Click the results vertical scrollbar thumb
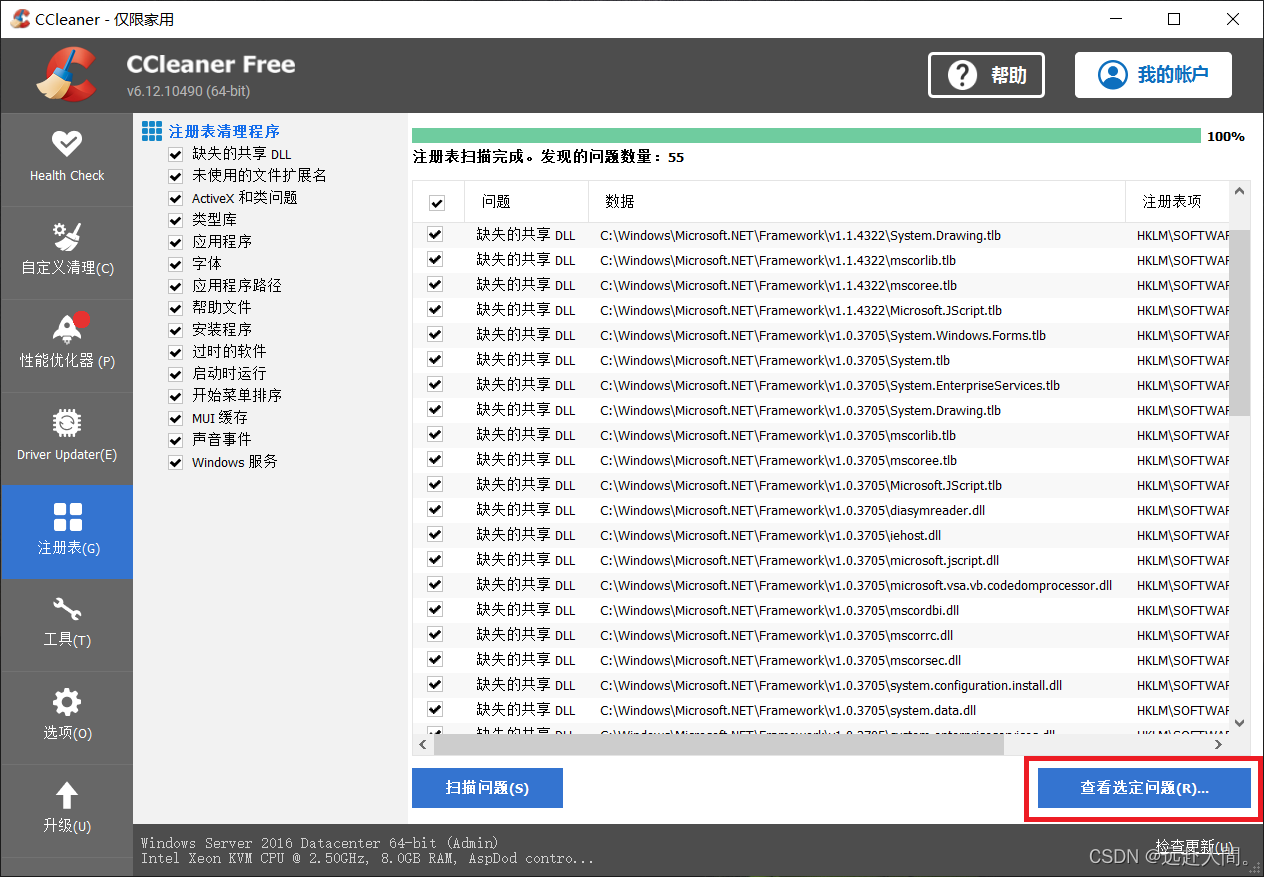1264x877 pixels. pos(1240,322)
